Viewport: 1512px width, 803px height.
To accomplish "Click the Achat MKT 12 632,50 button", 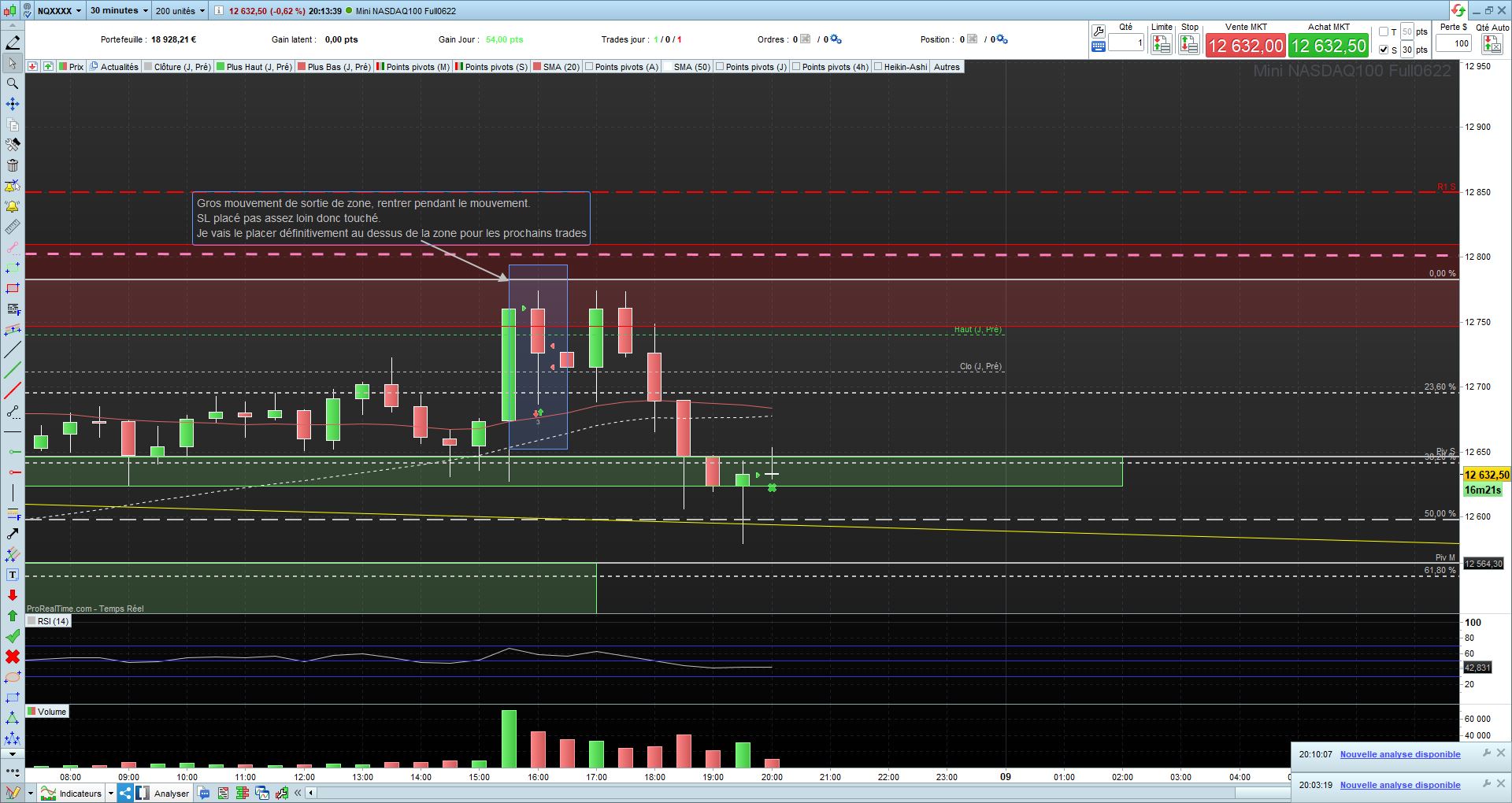I will point(1329,46).
